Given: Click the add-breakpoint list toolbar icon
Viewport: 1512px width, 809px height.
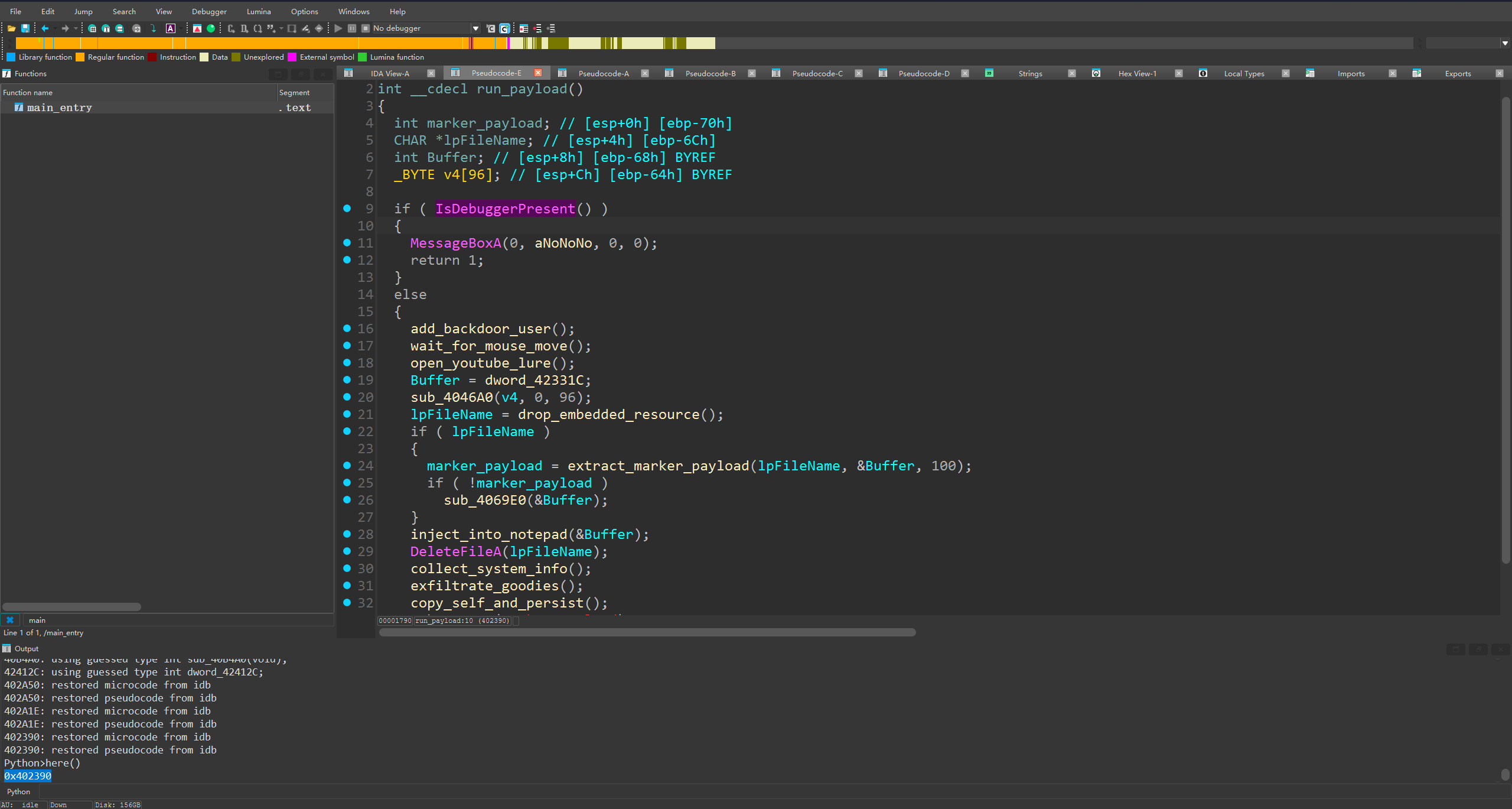Looking at the screenshot, I should click(x=537, y=28).
